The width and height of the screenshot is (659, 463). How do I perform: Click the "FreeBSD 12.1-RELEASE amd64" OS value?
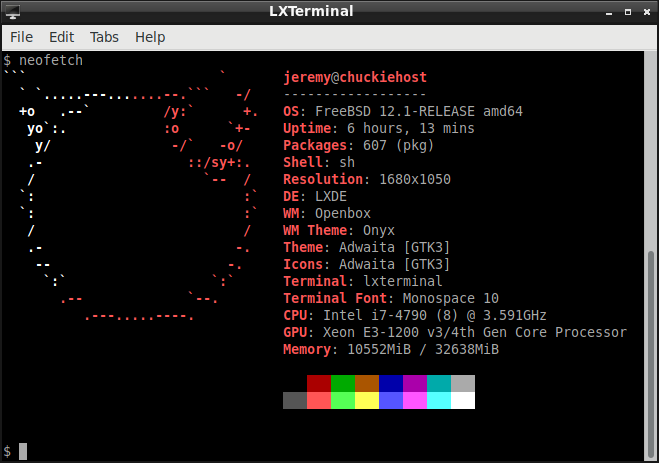tap(419, 111)
